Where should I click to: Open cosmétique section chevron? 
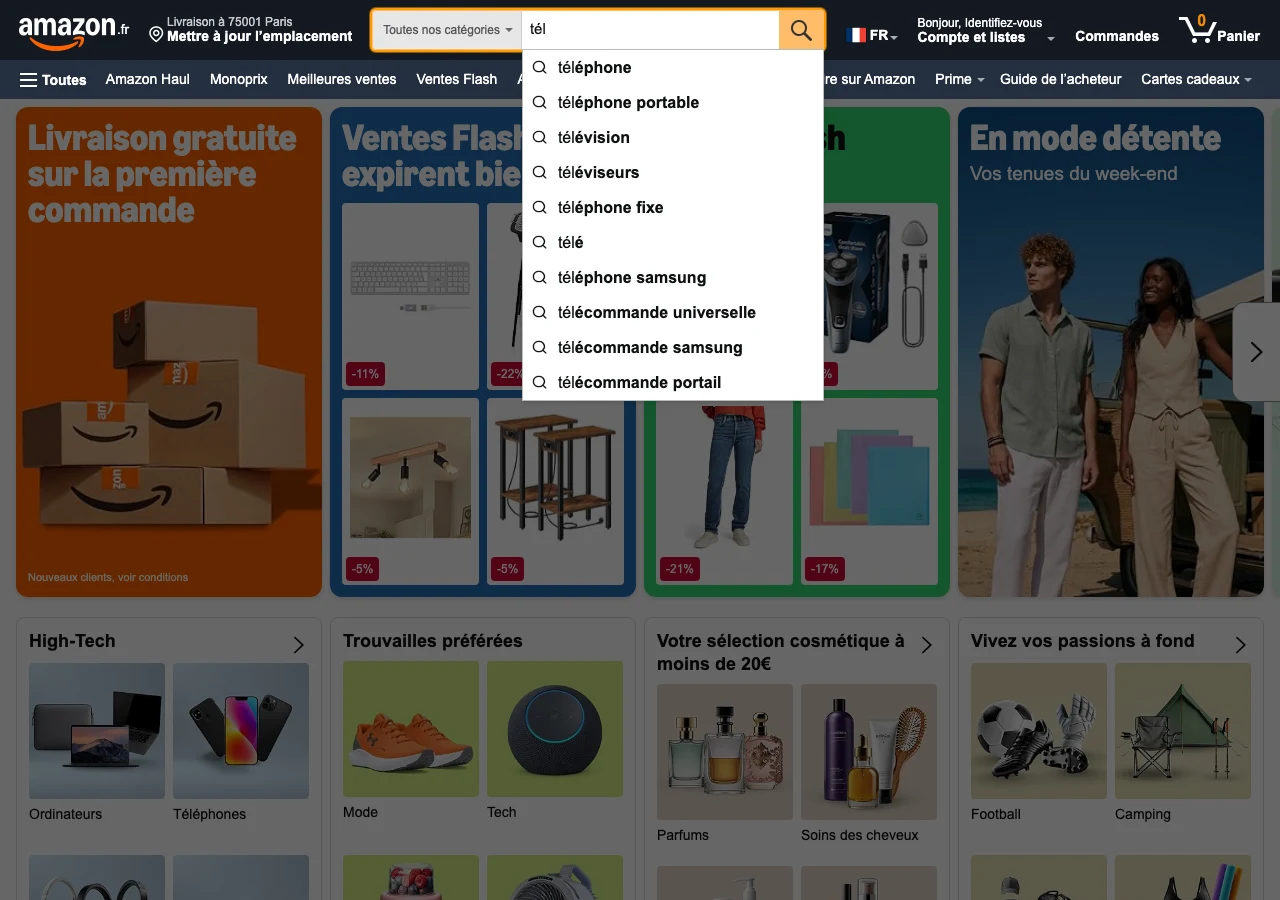[926, 645]
